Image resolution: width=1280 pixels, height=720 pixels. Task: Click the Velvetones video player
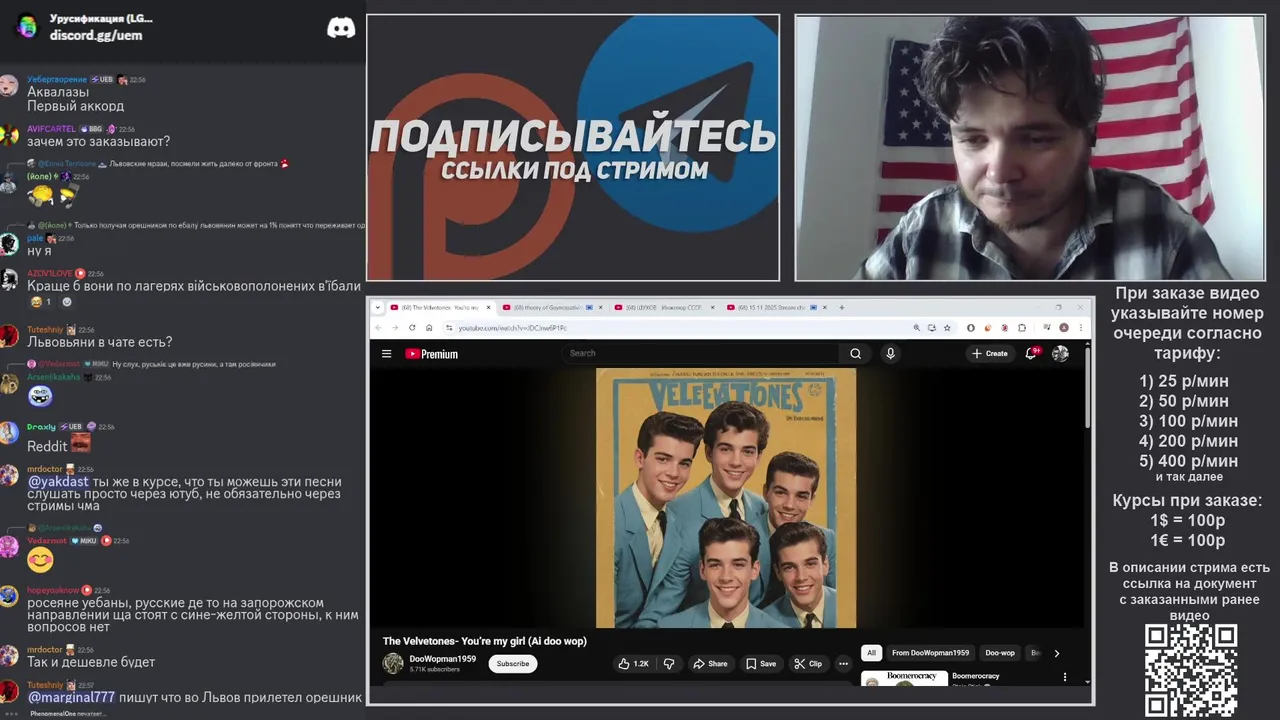click(x=726, y=498)
